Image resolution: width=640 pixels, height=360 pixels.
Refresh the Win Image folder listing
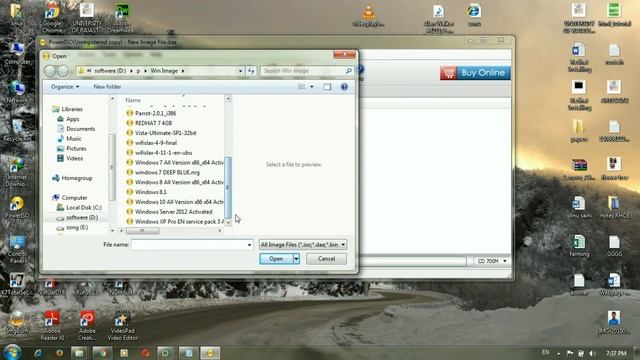tap(251, 71)
